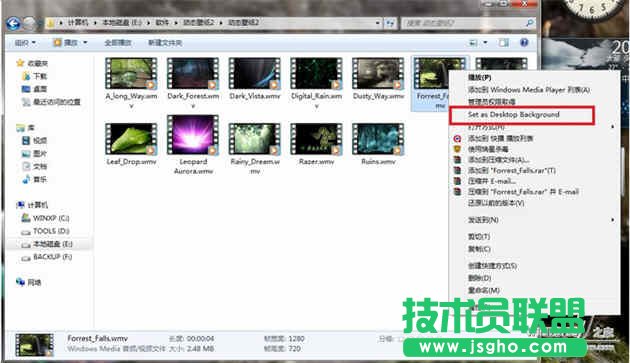Image resolution: width=630 pixels, height=363 pixels.
Task: Click the New folder toolbar button
Action: click(x=165, y=43)
